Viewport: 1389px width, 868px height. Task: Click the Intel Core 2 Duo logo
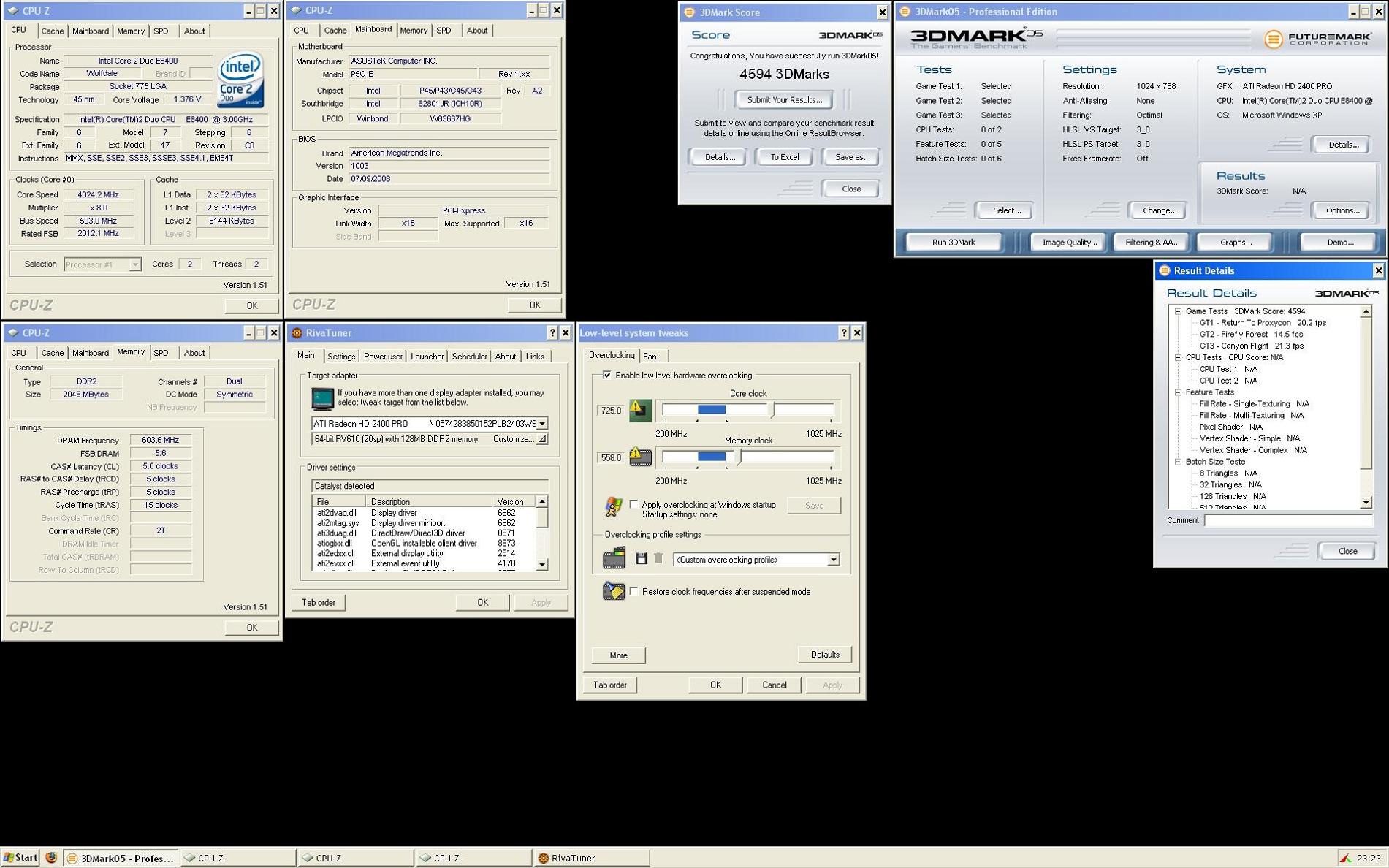point(240,80)
